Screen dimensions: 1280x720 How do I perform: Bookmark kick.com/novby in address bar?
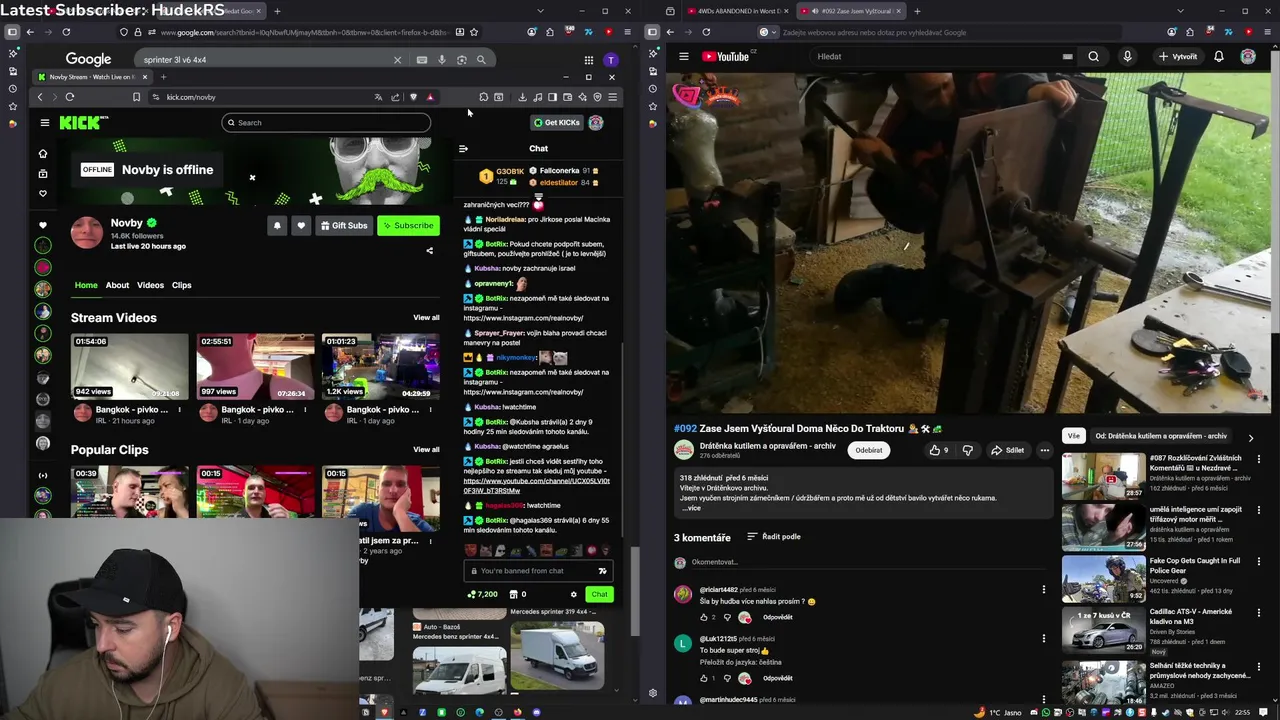136,97
